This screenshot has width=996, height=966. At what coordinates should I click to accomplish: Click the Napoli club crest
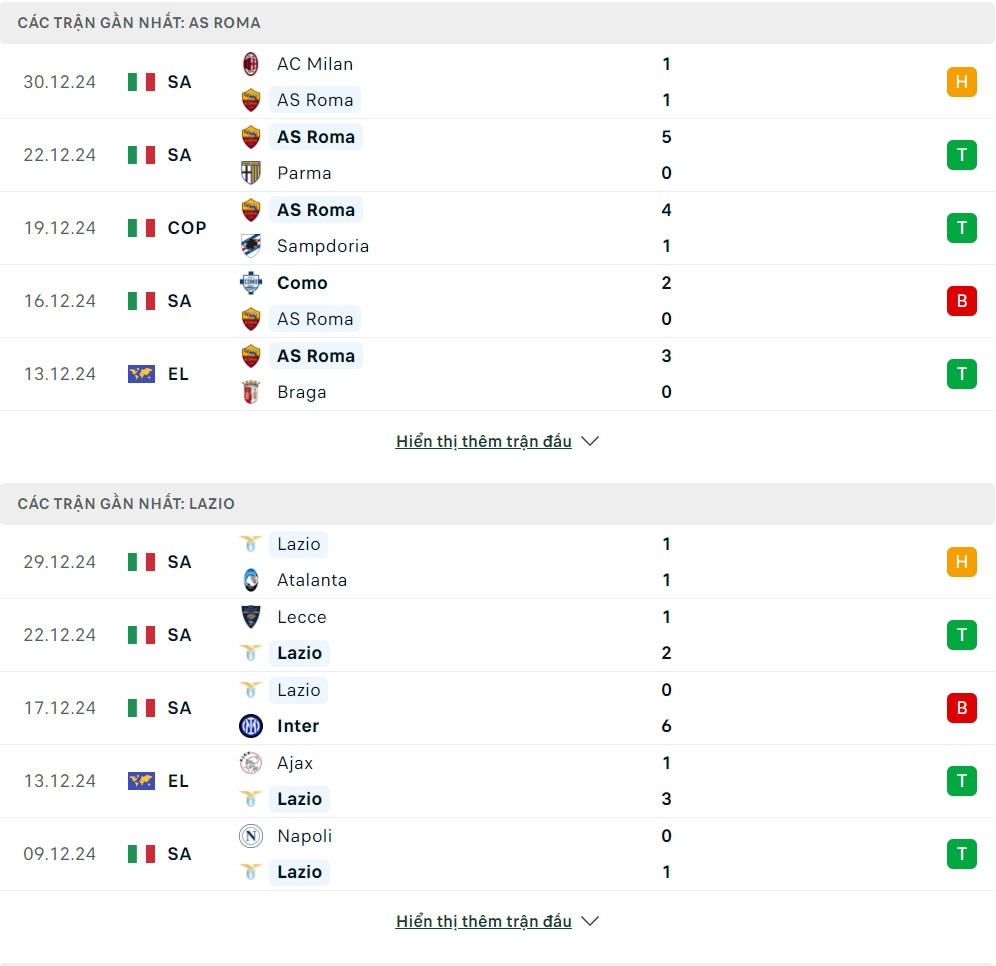coord(251,836)
